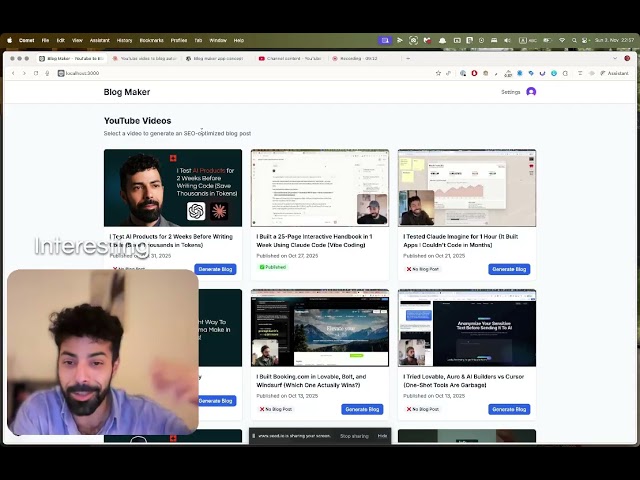Open the Apple menu

(x=9, y=40)
